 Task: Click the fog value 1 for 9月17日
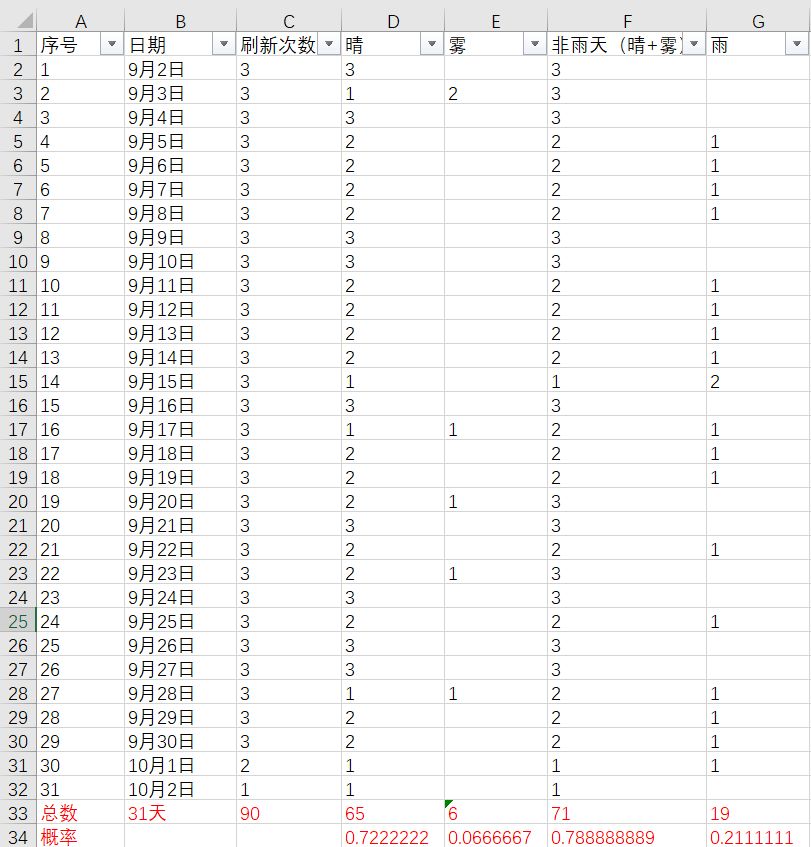point(495,429)
